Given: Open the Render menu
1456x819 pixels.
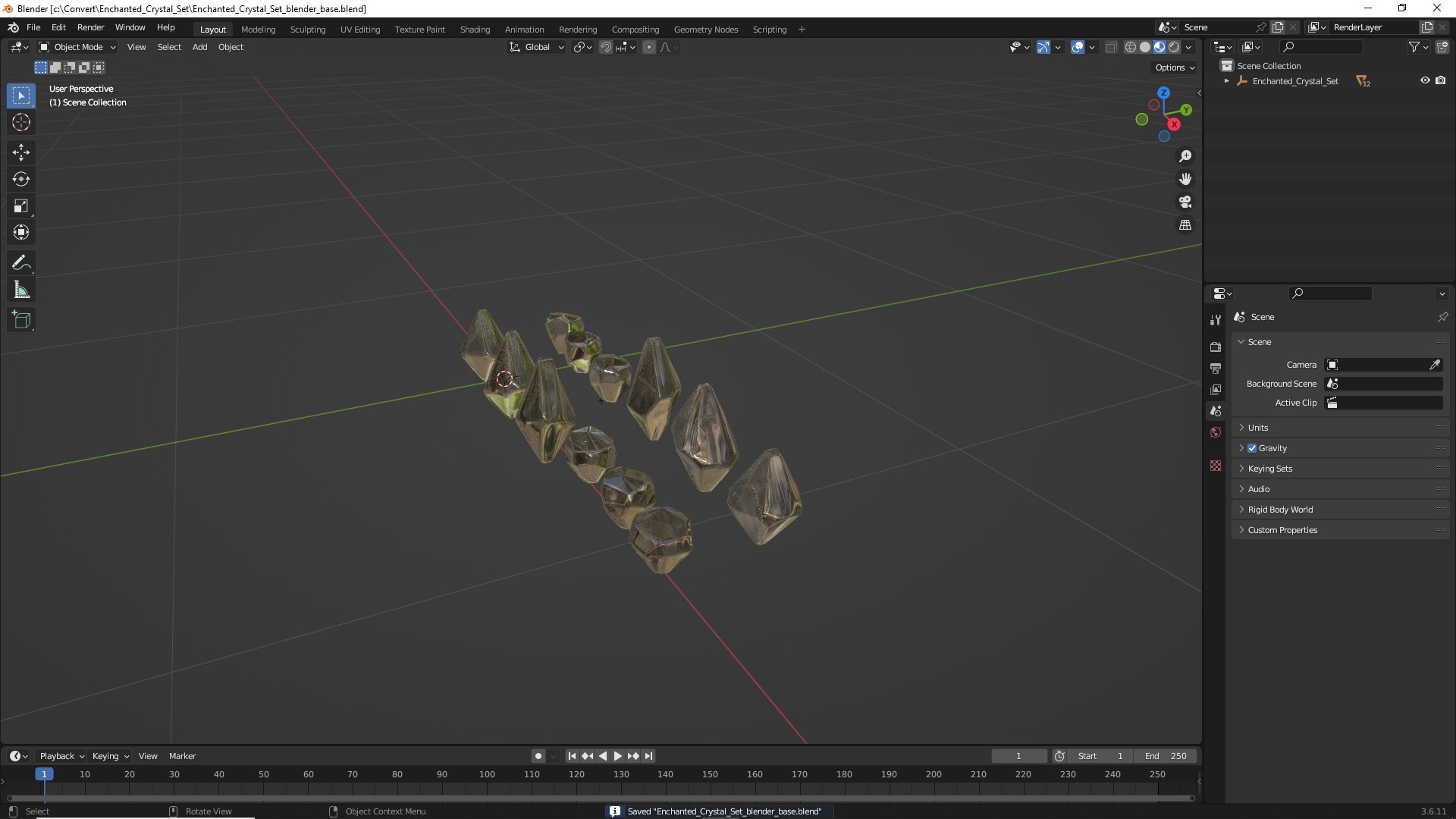Looking at the screenshot, I should [x=90, y=27].
